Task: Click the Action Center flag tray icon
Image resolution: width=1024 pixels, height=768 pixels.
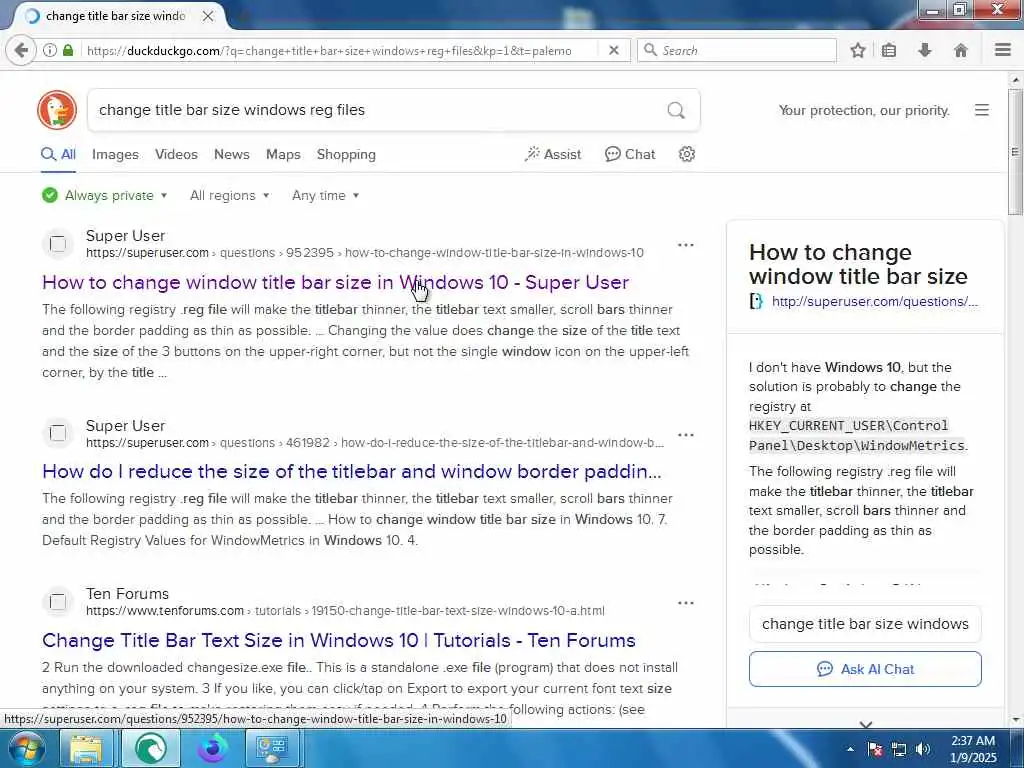Action: point(875,749)
